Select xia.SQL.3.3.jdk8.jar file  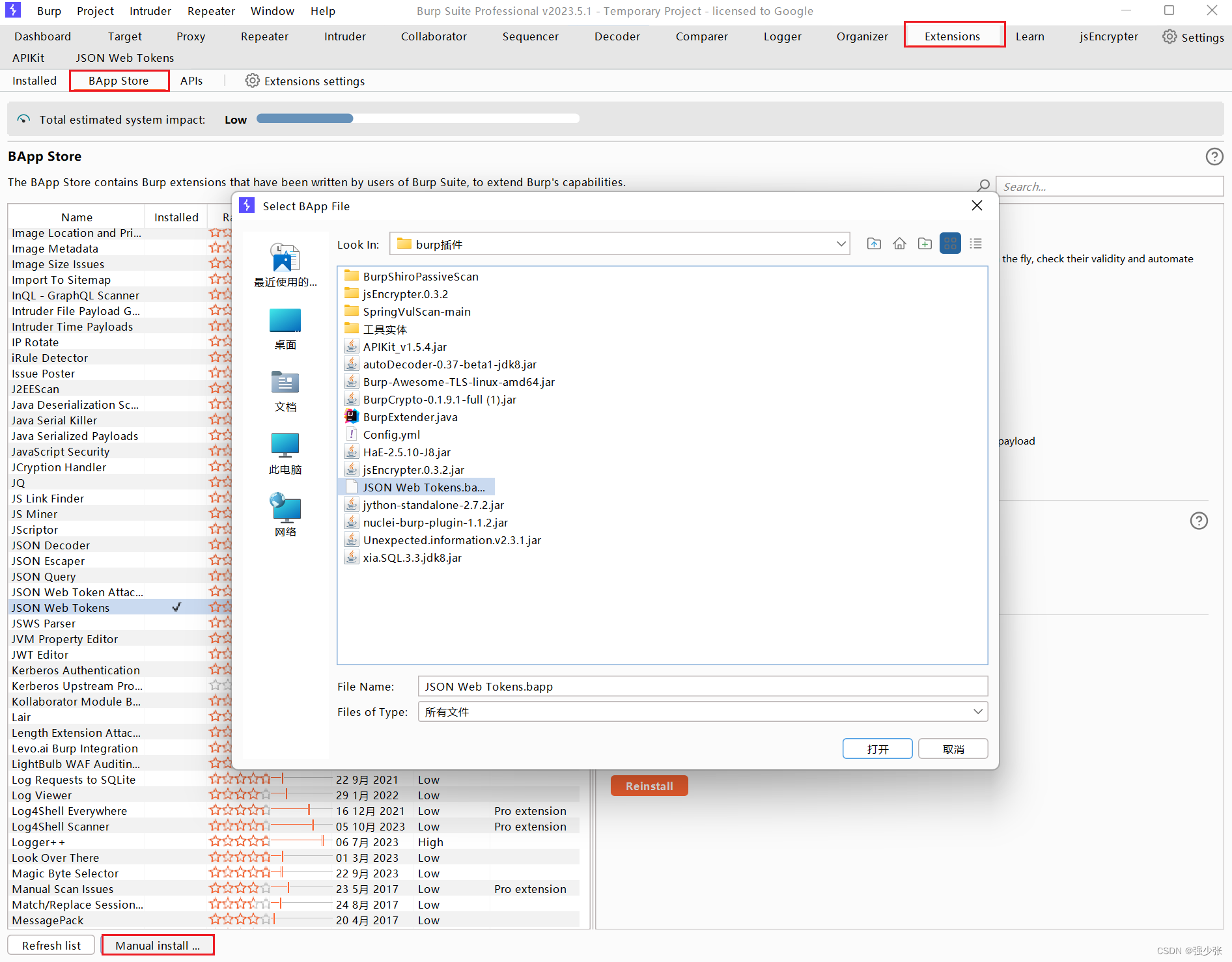point(404,557)
